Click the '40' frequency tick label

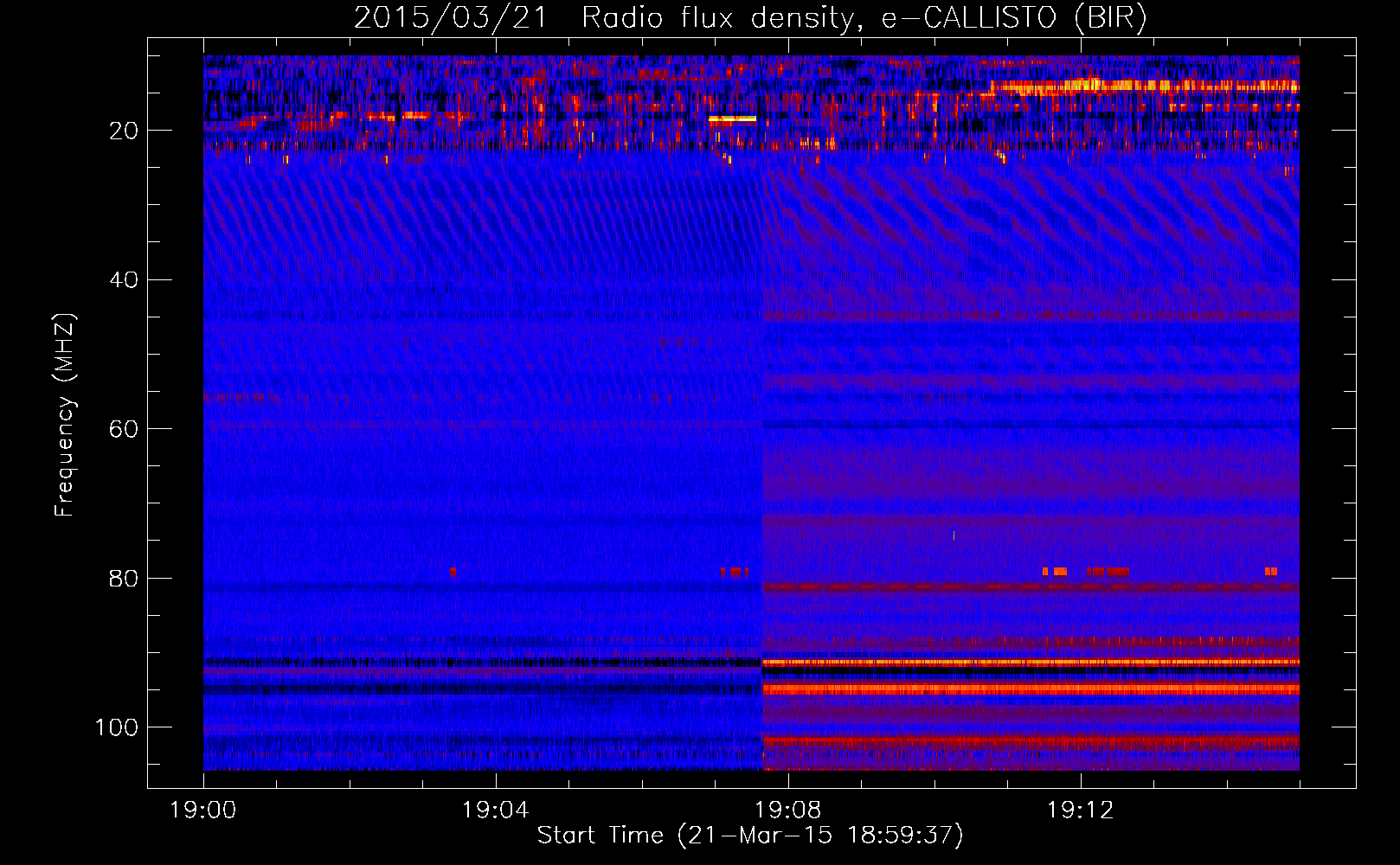click(124, 280)
